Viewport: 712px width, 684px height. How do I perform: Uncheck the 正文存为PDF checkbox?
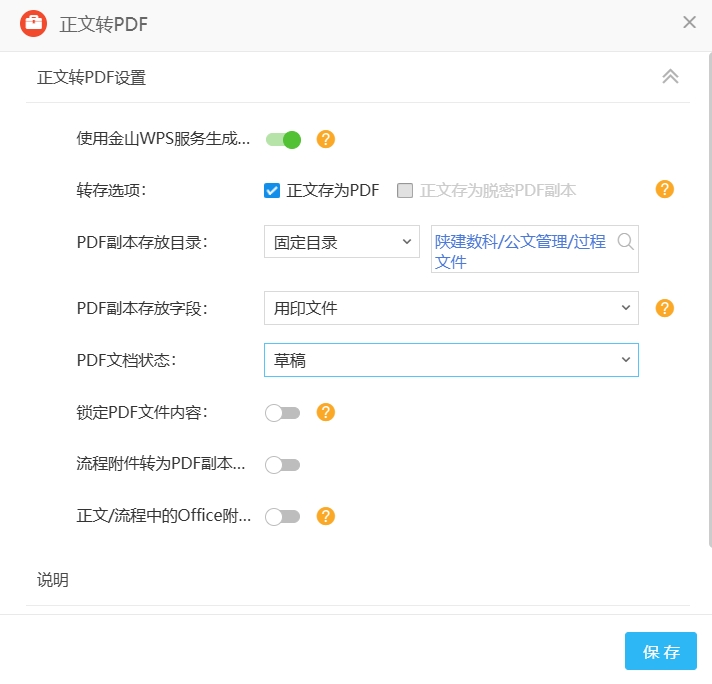(x=272, y=191)
